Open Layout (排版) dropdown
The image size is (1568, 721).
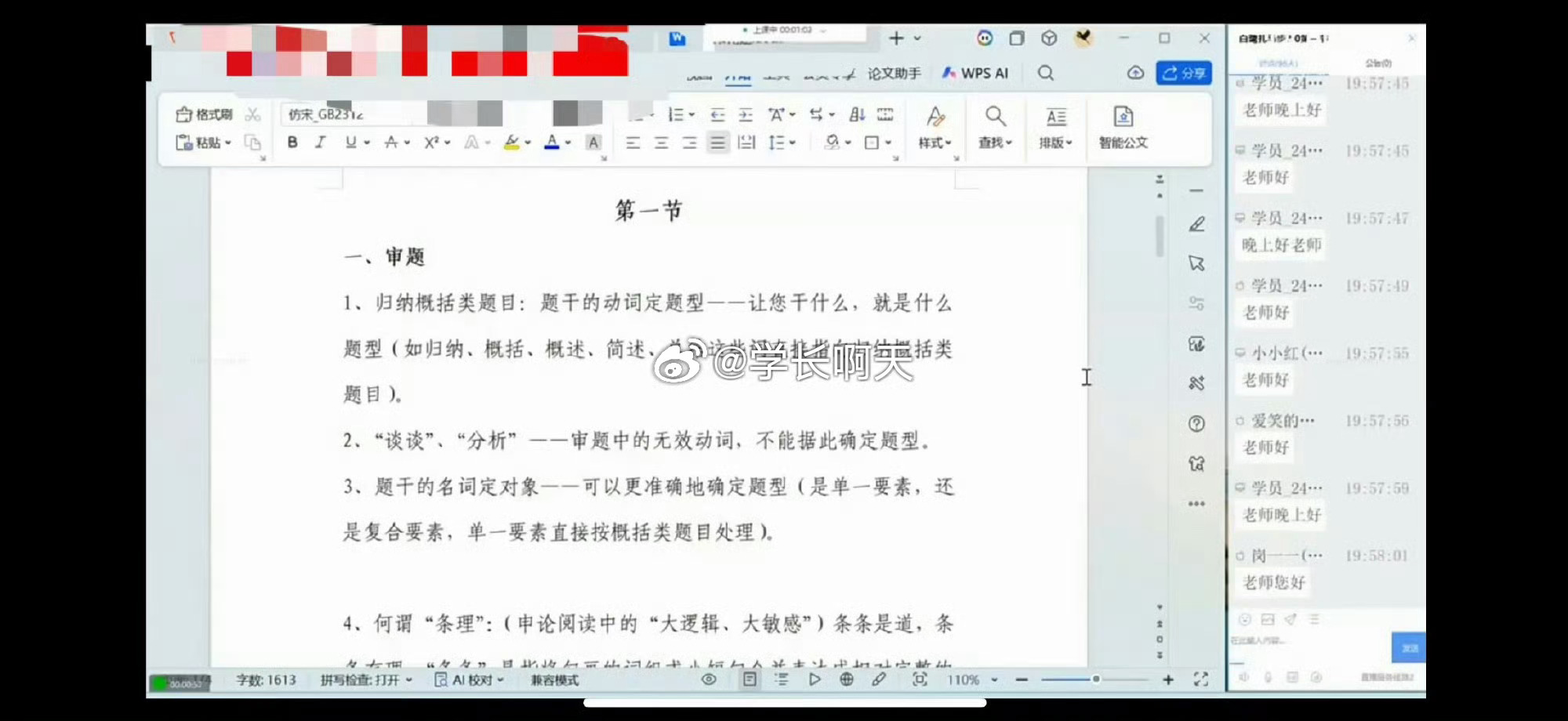point(1055,127)
